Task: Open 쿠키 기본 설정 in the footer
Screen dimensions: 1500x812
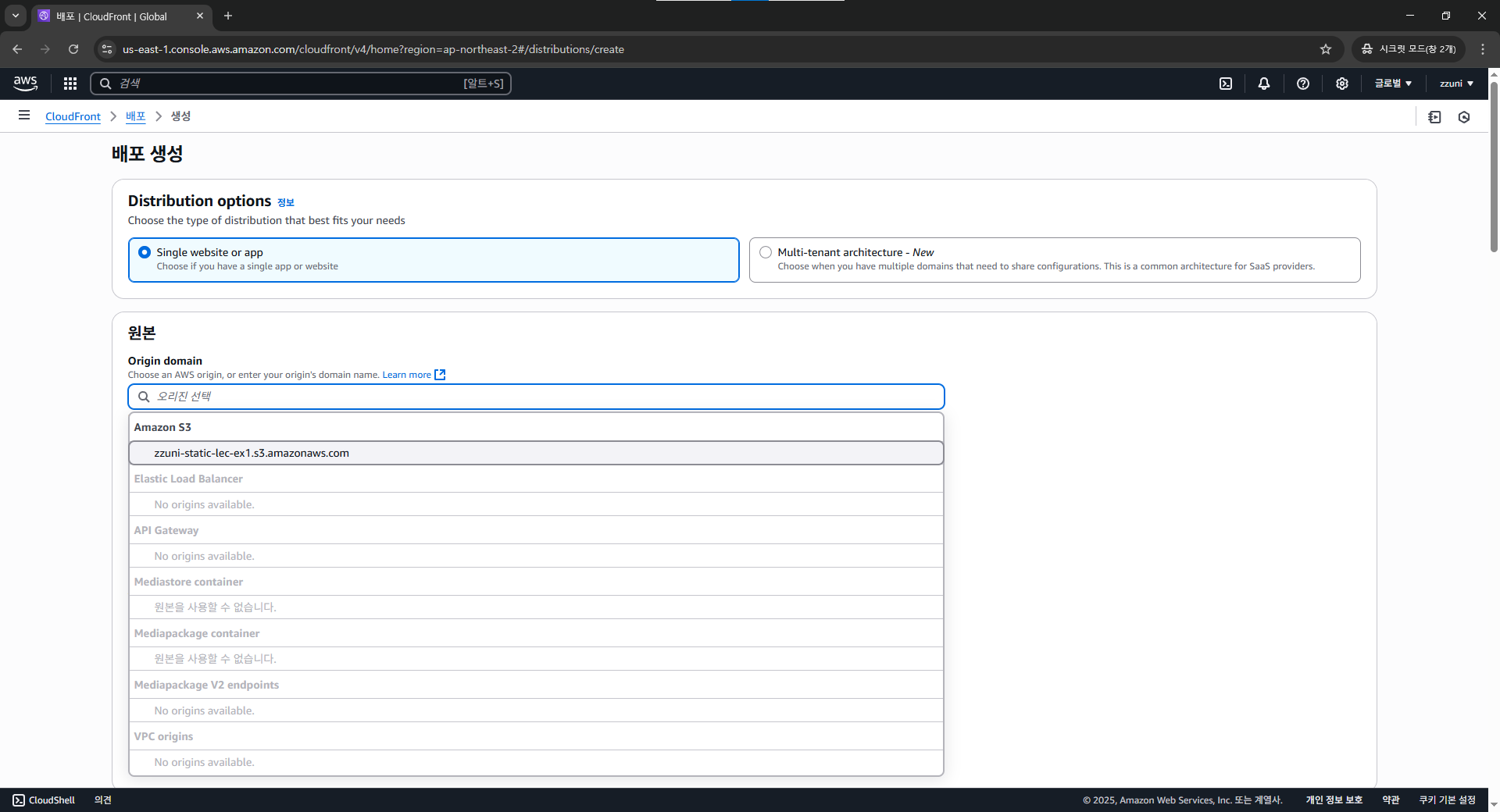Action: click(1447, 800)
